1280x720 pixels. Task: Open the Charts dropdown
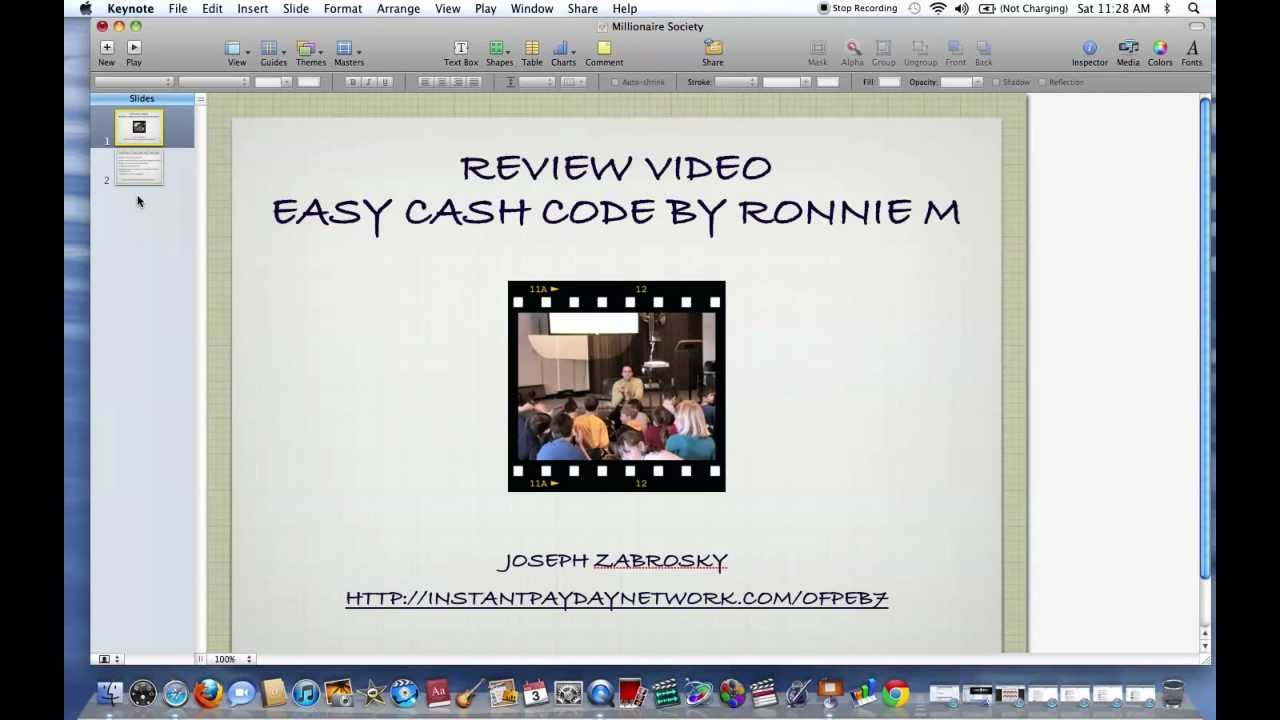(x=563, y=53)
